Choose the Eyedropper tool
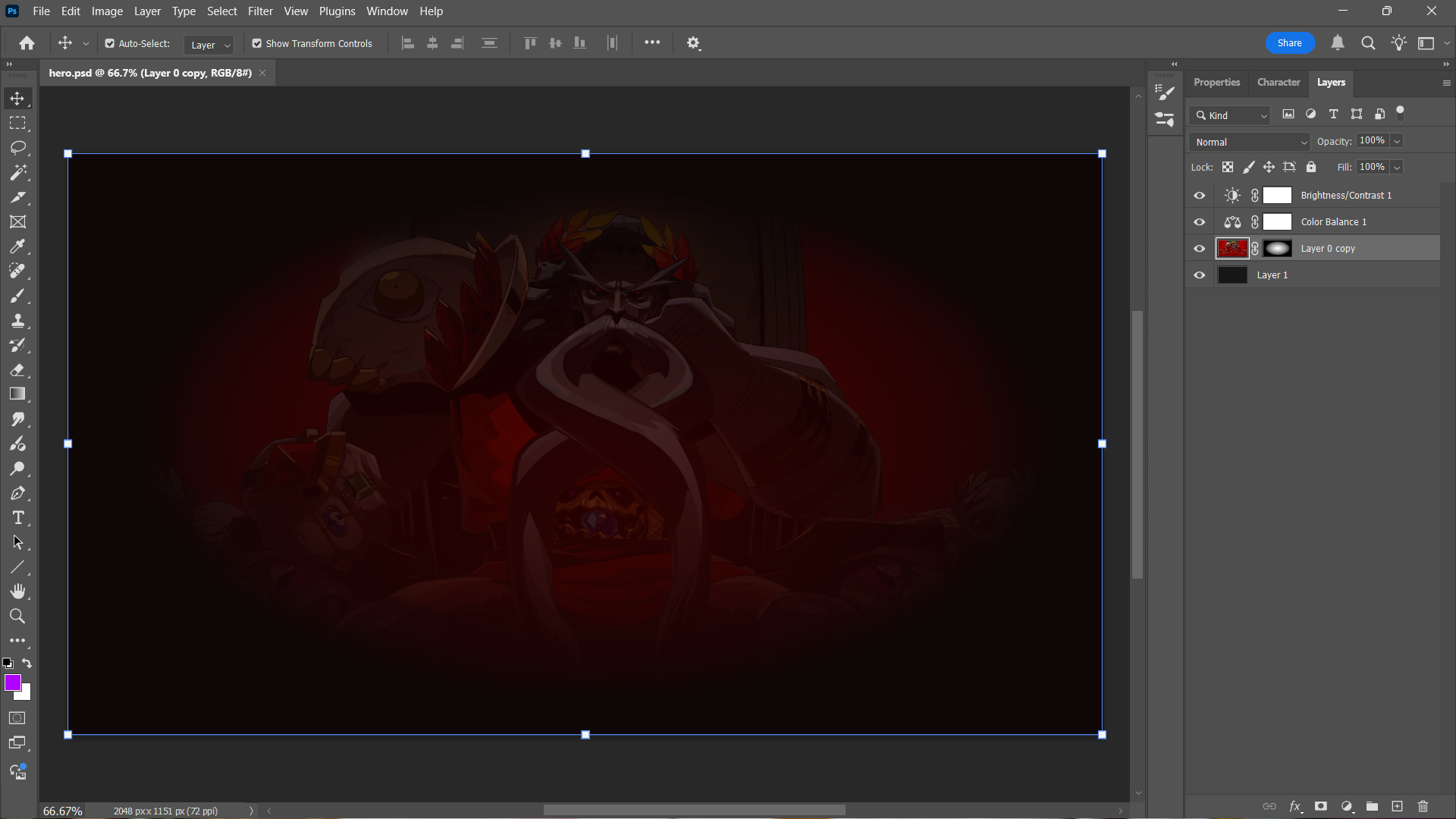Image resolution: width=1456 pixels, height=819 pixels. (x=17, y=246)
